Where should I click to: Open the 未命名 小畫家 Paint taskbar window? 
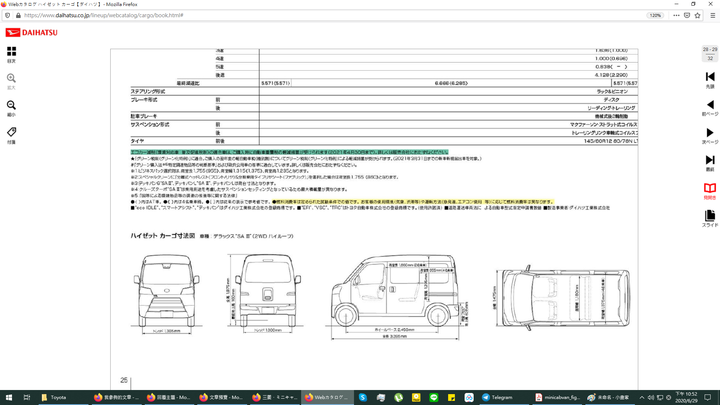(609, 398)
